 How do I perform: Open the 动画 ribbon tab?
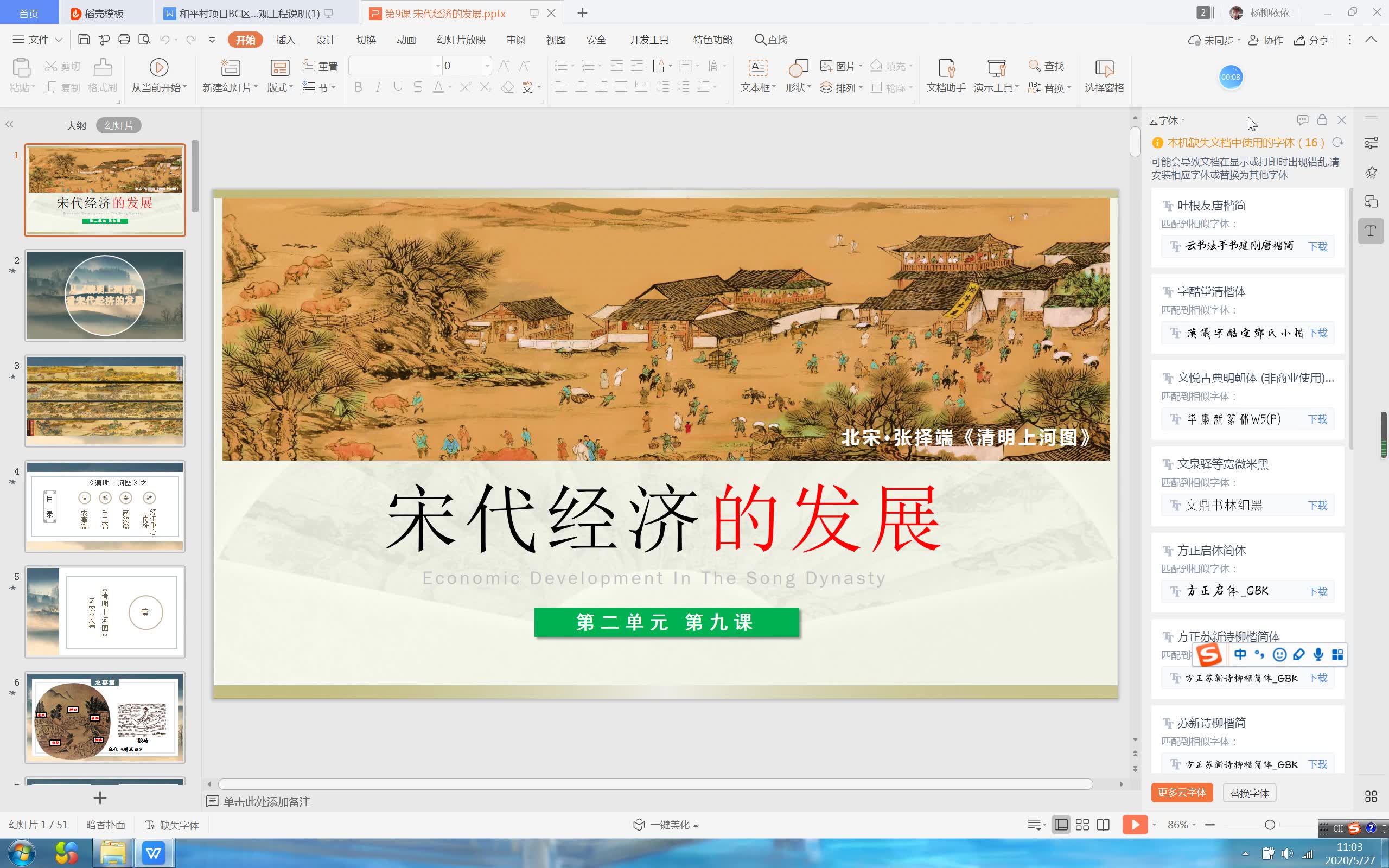click(406, 40)
